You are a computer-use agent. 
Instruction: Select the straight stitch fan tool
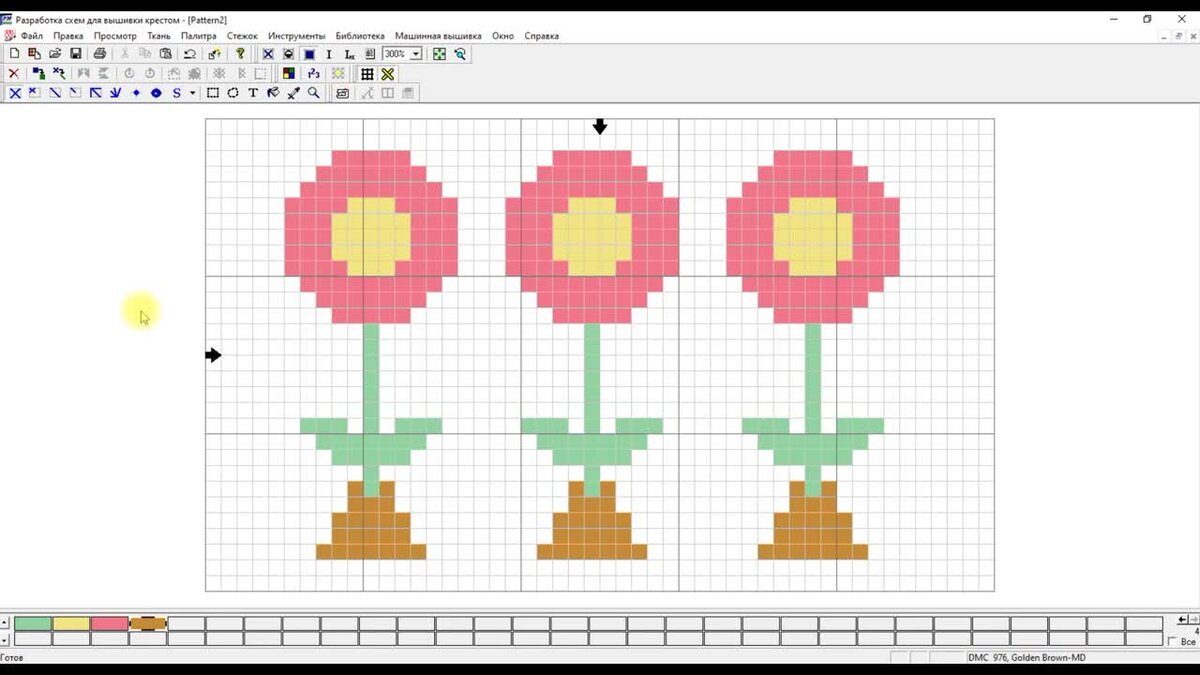[x=116, y=93]
